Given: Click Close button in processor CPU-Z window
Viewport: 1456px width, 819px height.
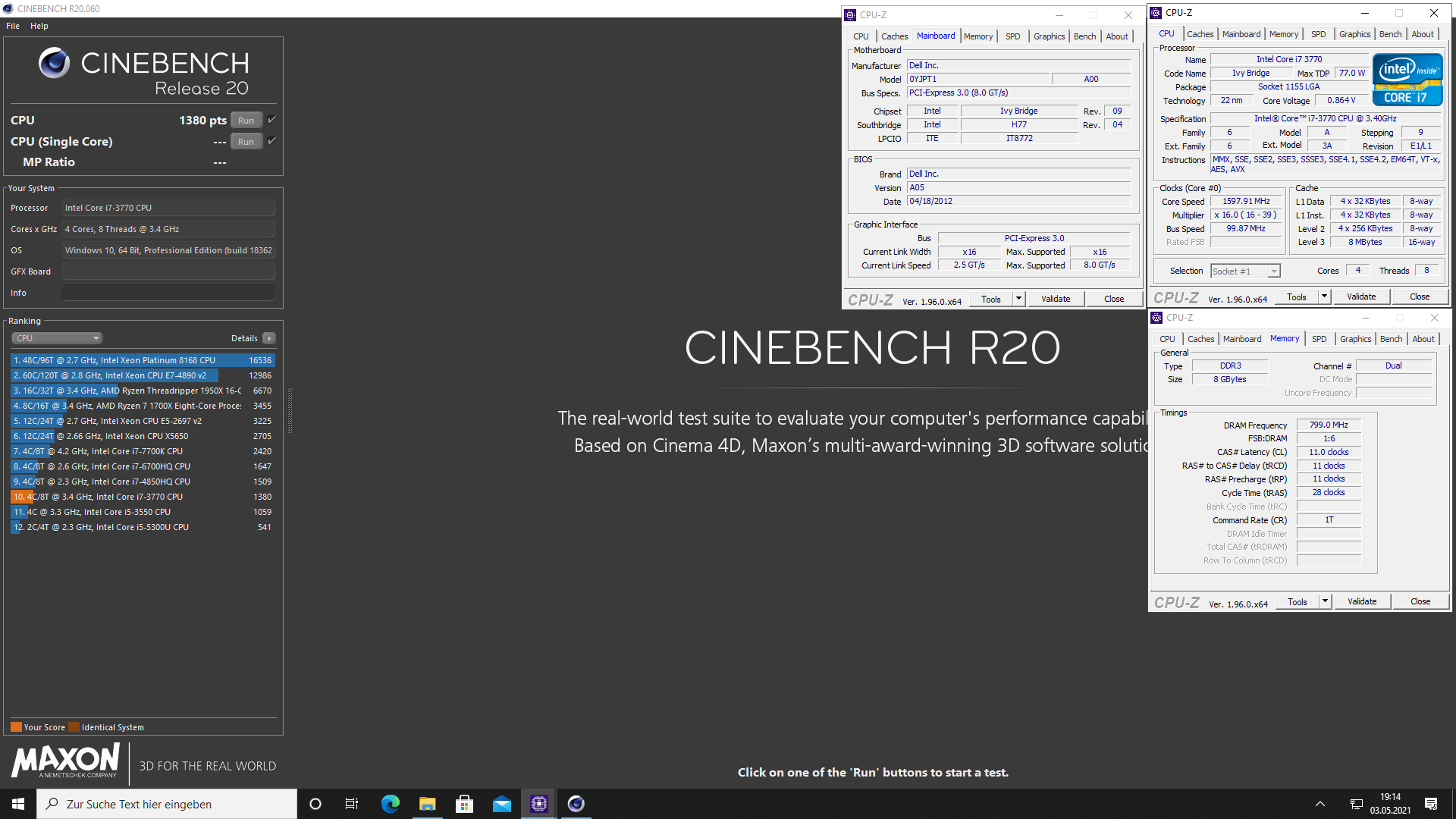Looking at the screenshot, I should (1420, 297).
